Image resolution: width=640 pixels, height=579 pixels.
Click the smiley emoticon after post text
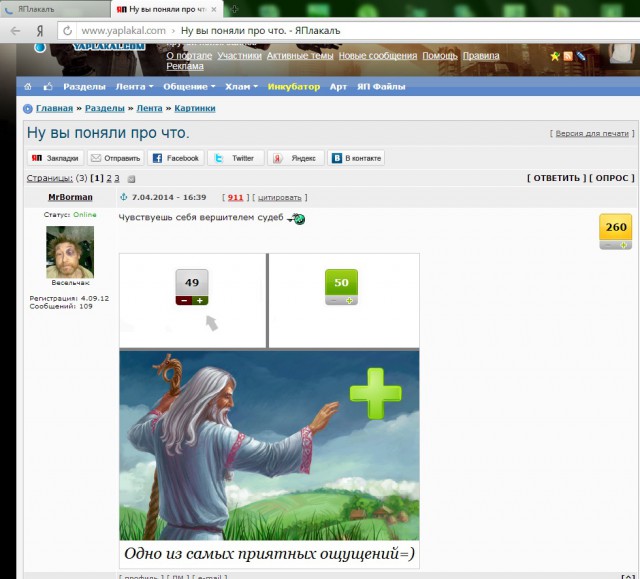tap(296, 219)
